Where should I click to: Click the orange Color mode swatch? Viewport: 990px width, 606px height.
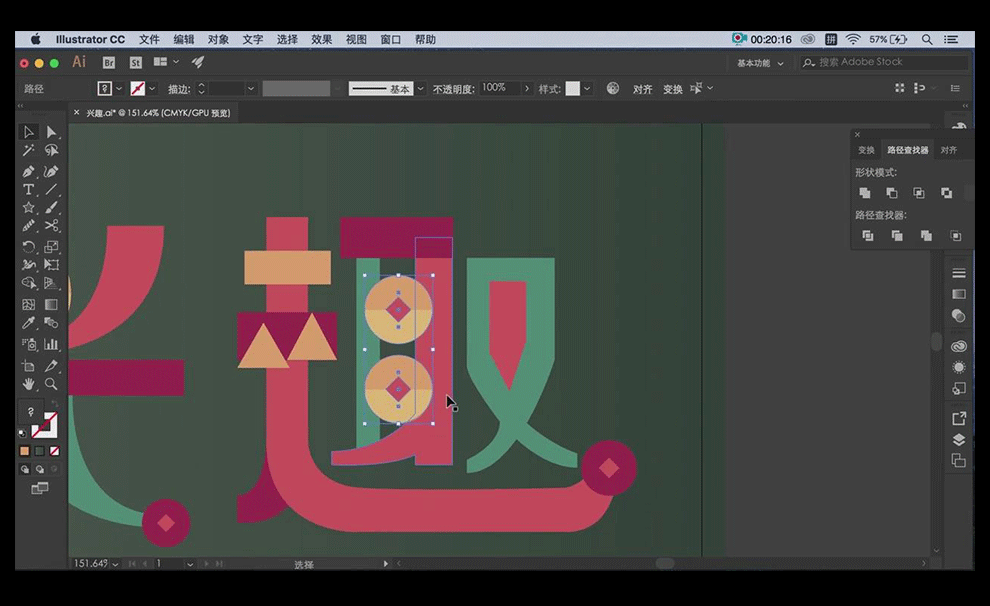25,451
